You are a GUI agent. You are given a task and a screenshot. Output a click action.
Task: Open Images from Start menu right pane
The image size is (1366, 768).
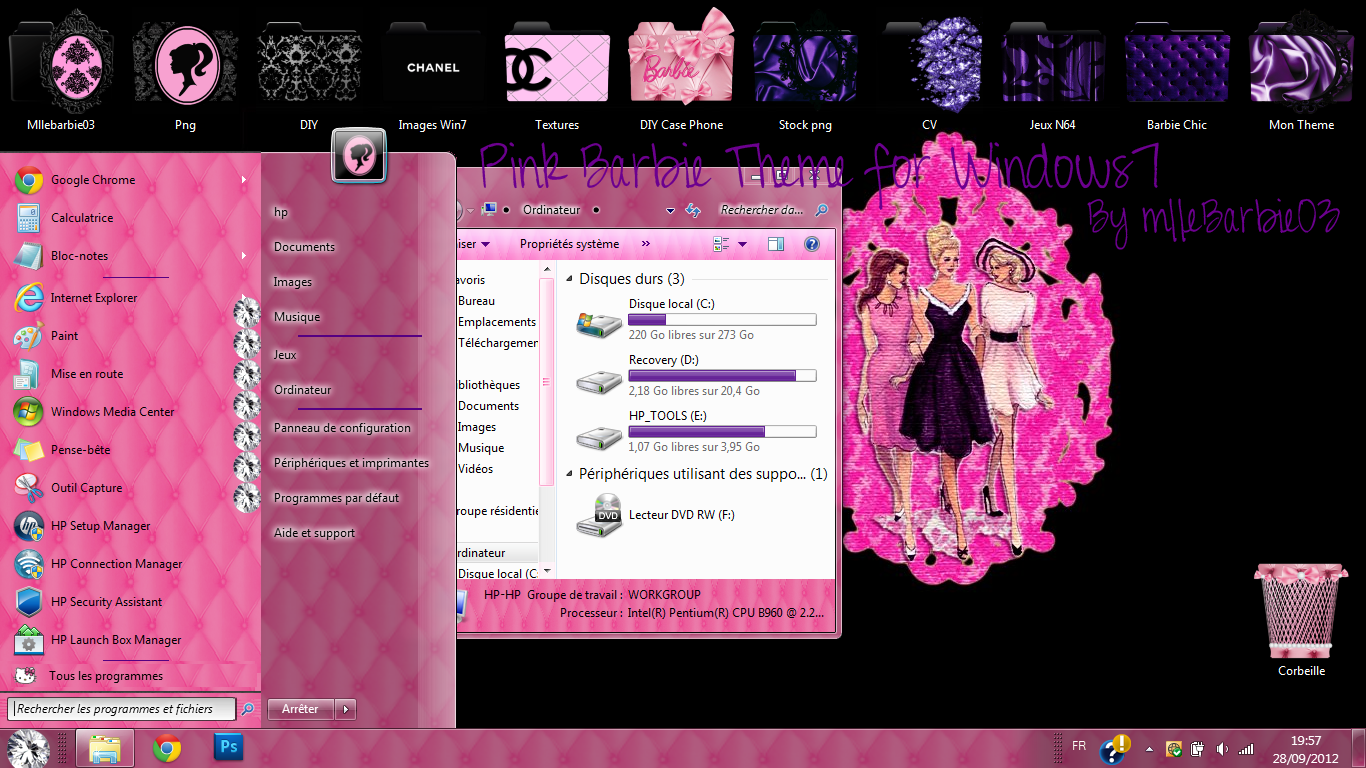tap(293, 282)
